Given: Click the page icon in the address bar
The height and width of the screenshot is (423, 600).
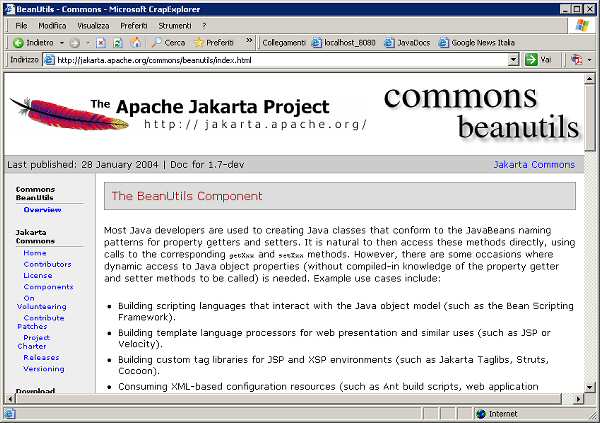Looking at the screenshot, I should [49, 60].
